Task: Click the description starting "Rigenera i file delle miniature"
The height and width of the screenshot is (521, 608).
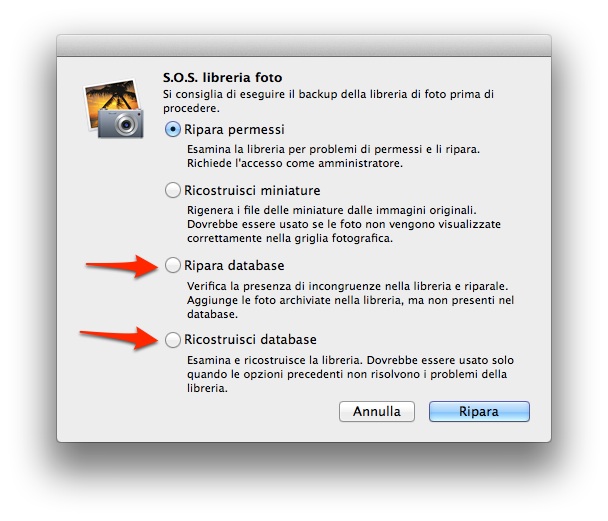Action: pyautogui.click(x=344, y=224)
